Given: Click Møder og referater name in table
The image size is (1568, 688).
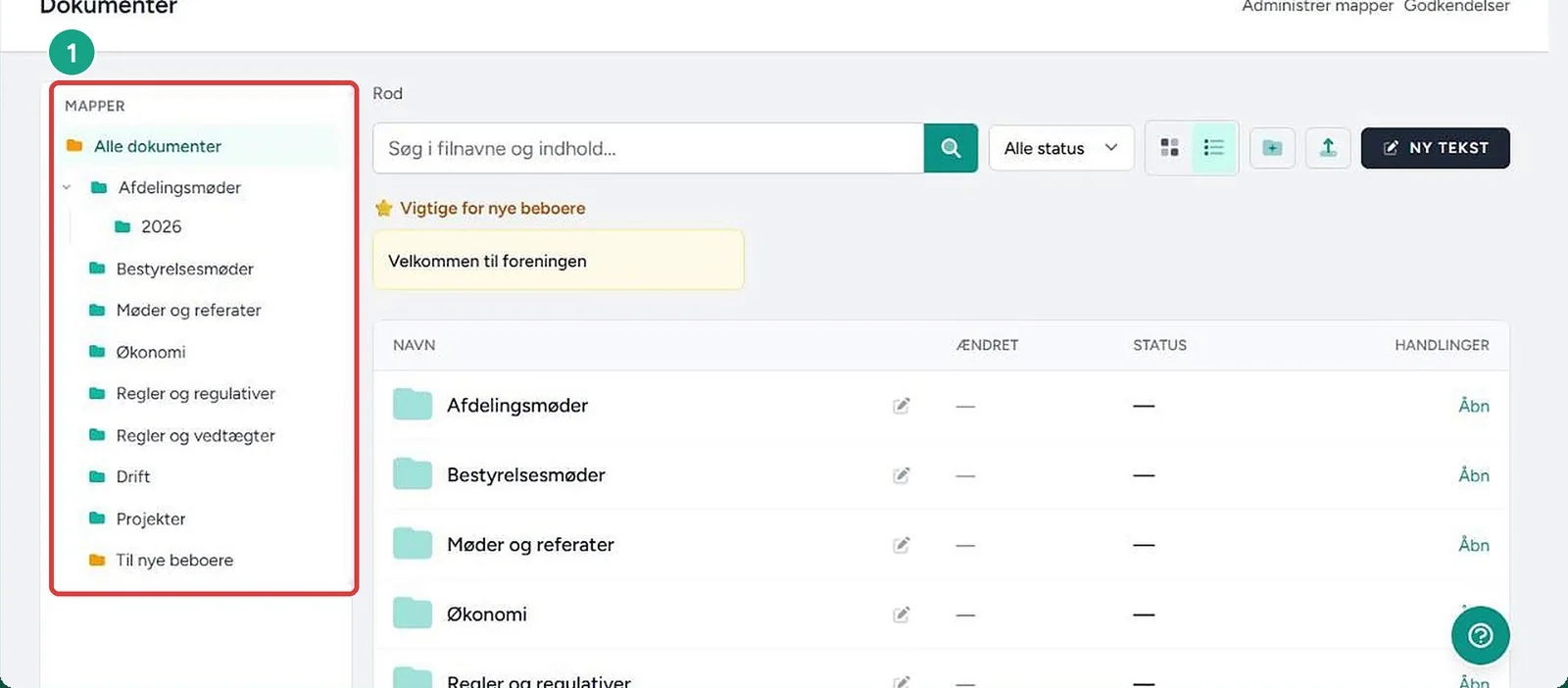Looking at the screenshot, I should (530, 545).
